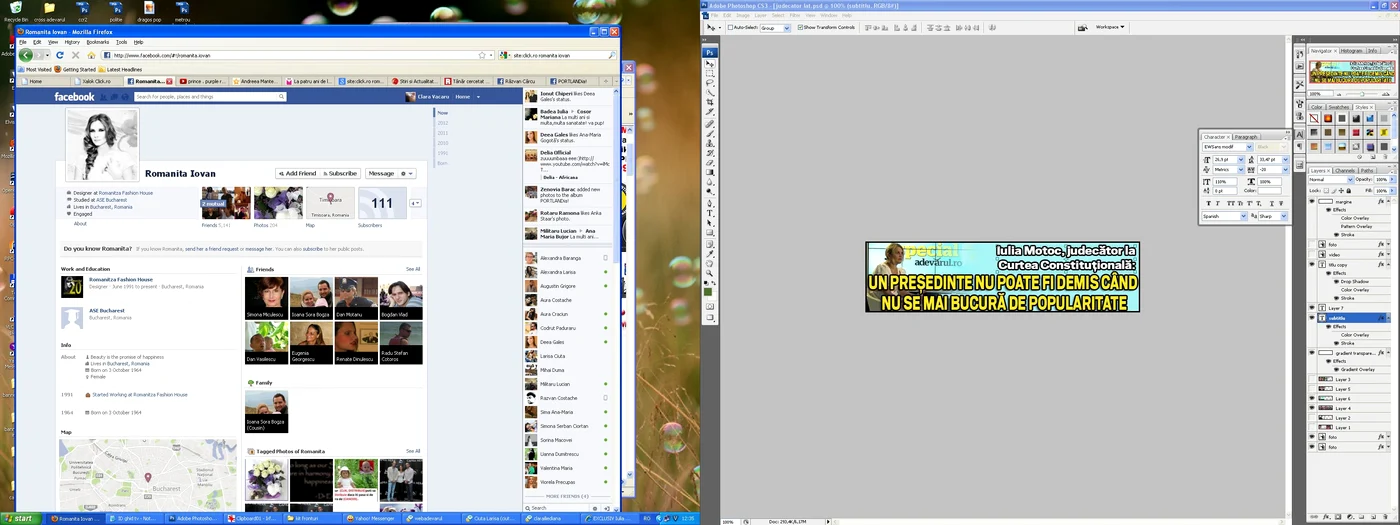Select the Move tool in Photoshop toolbox
Screen dimensions: 1400x525
click(710, 64)
